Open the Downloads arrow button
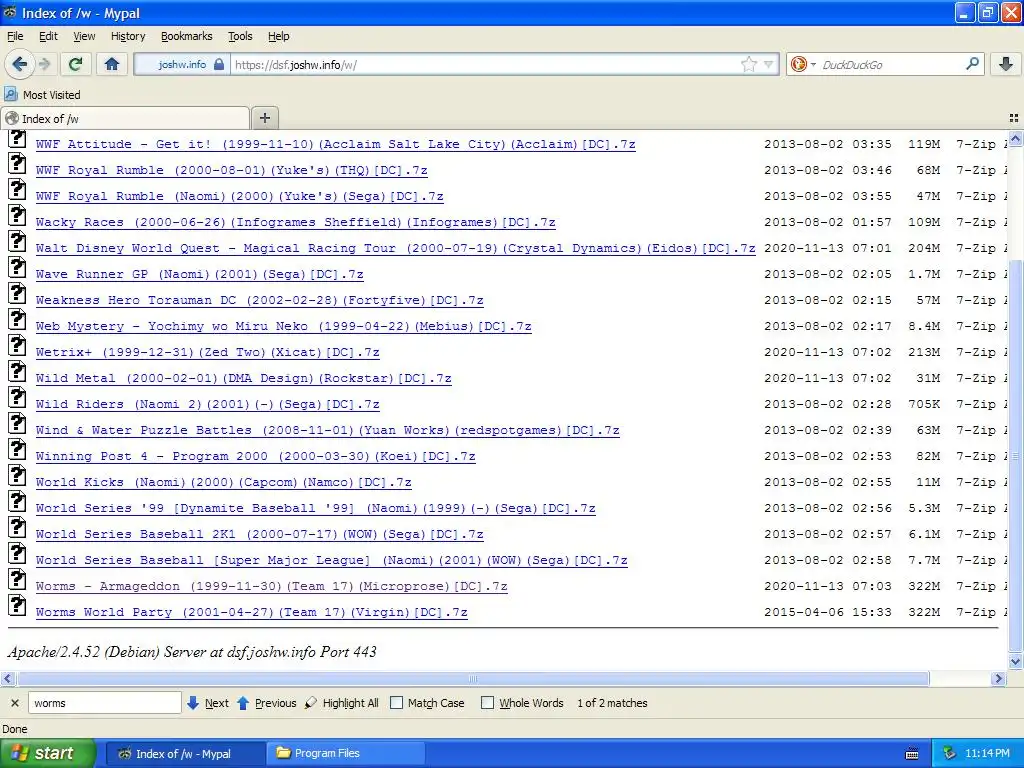This screenshot has height=768, width=1024. [1006, 64]
